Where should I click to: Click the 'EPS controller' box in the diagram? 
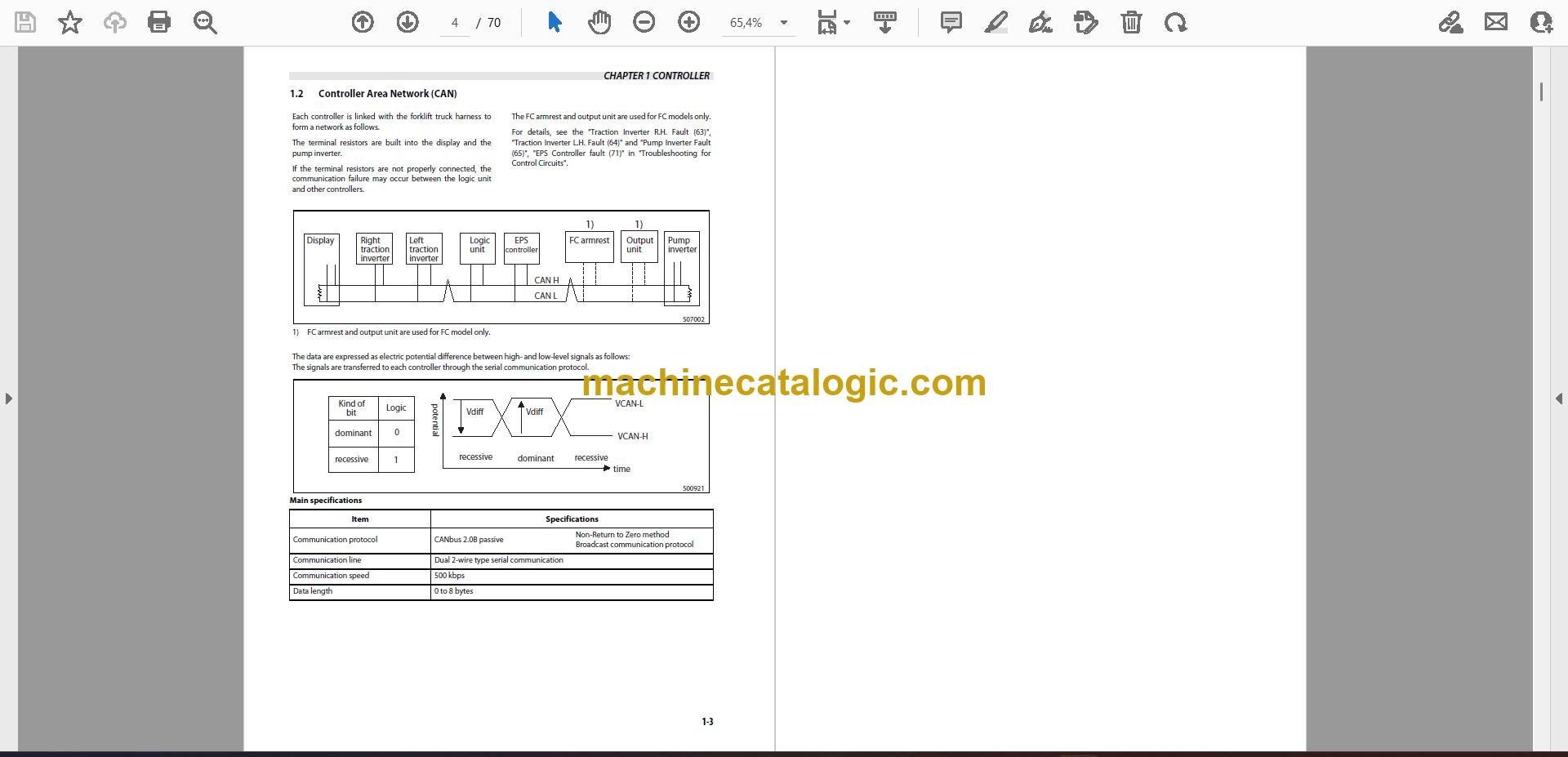[x=521, y=247]
